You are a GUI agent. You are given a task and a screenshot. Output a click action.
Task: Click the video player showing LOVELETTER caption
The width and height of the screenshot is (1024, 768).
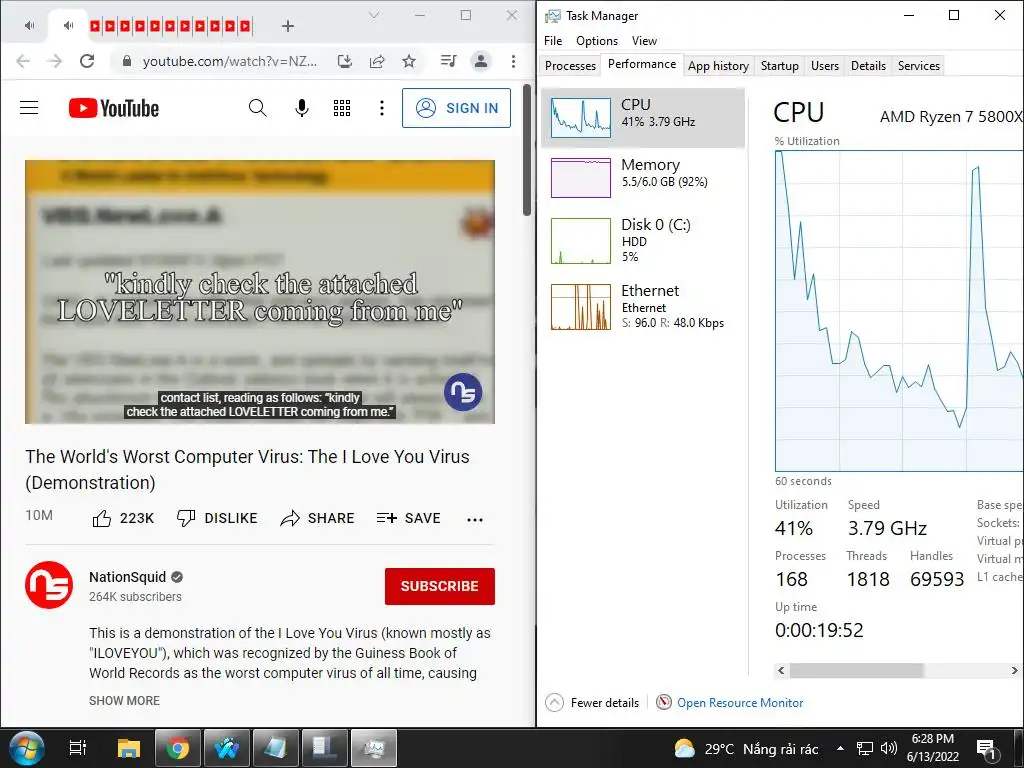coord(260,292)
